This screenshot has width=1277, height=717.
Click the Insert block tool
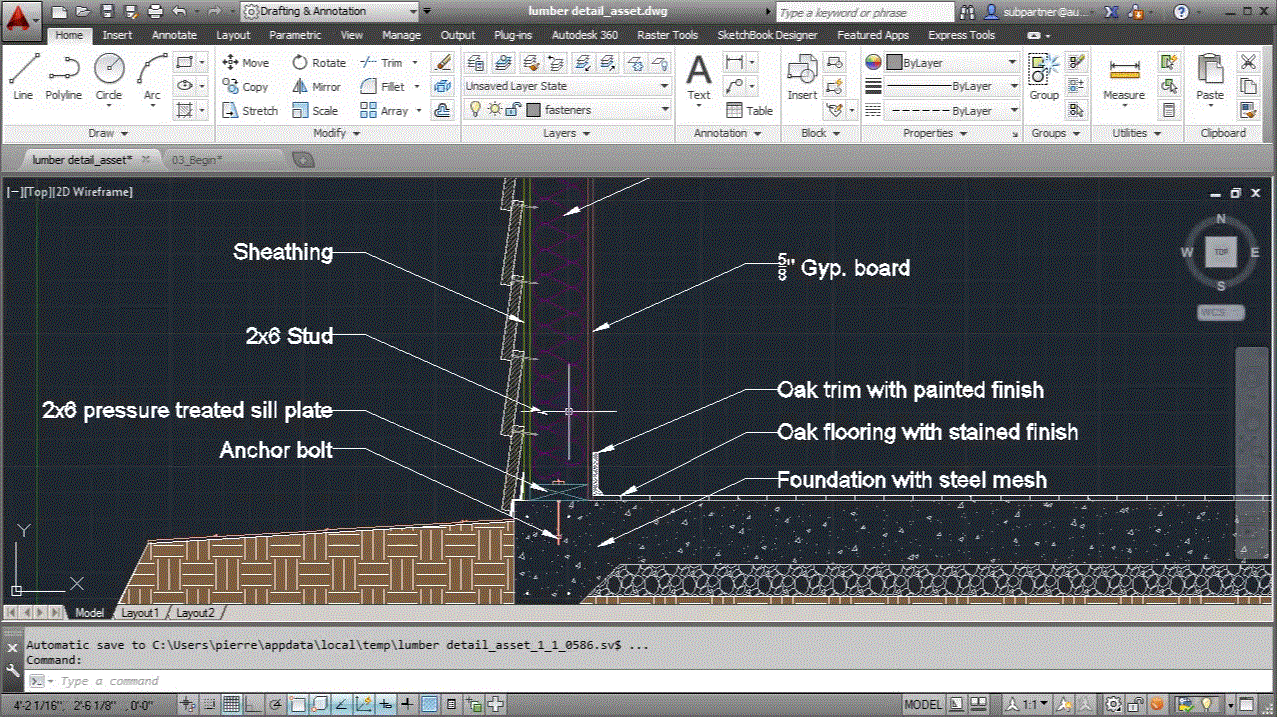pyautogui.click(x=802, y=77)
